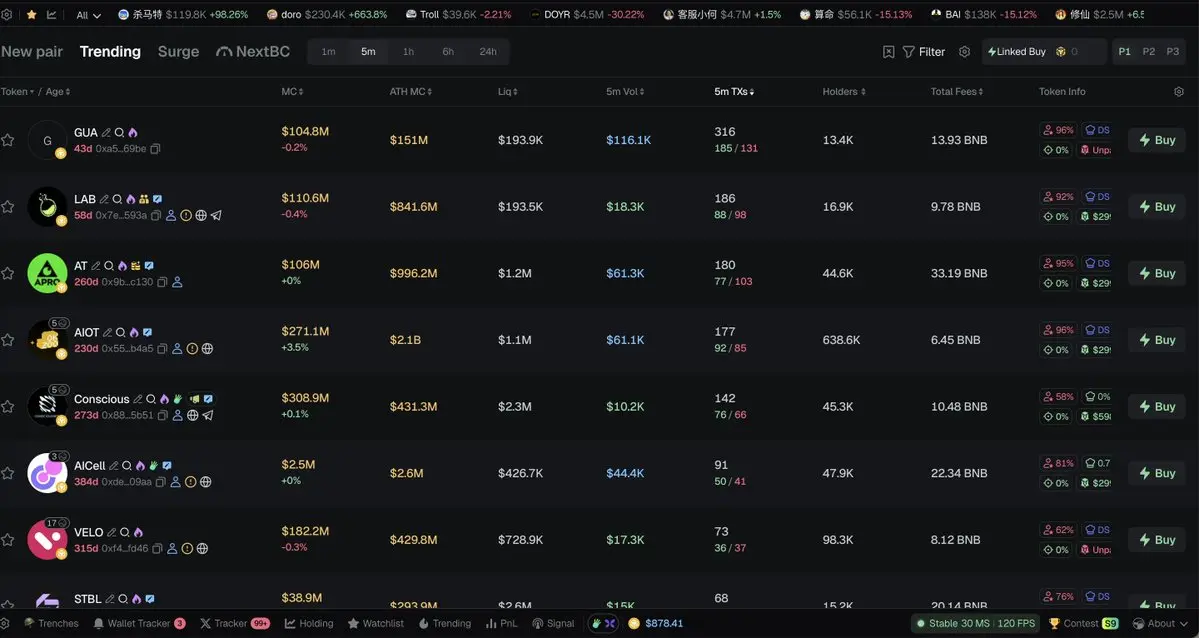
Task: Open the AT token logo
Action: click(47, 273)
